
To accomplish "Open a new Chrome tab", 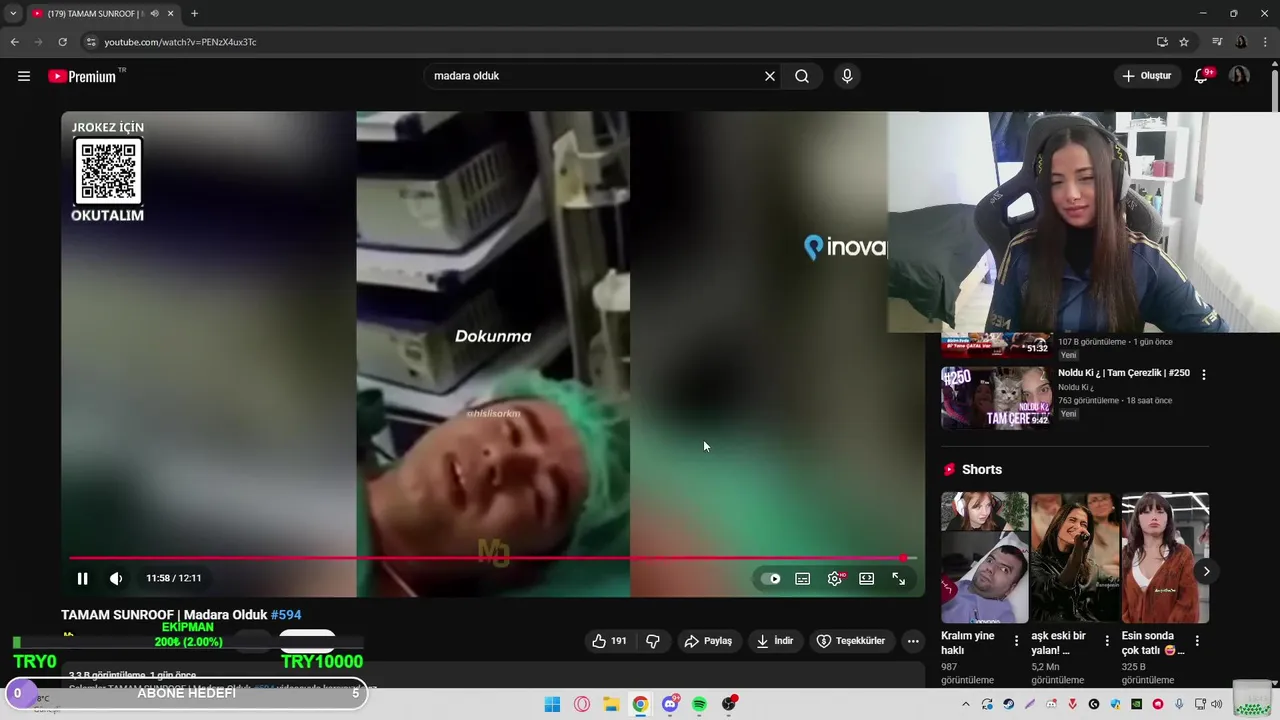I will click(x=194, y=14).
